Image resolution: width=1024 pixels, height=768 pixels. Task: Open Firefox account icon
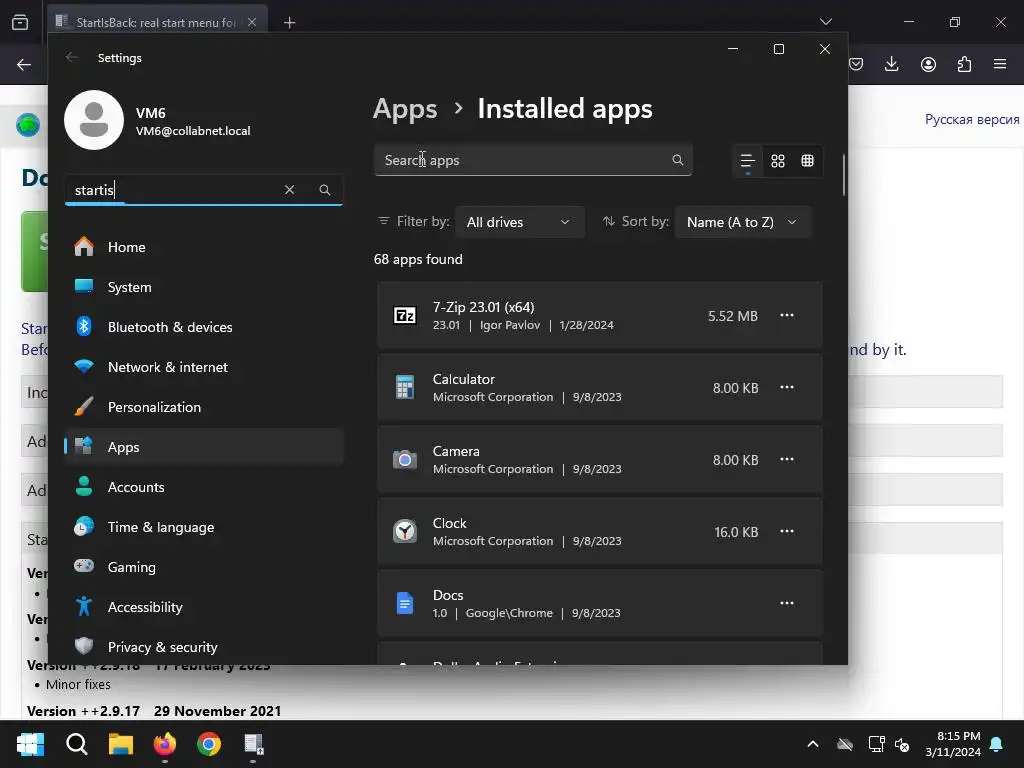coord(928,64)
